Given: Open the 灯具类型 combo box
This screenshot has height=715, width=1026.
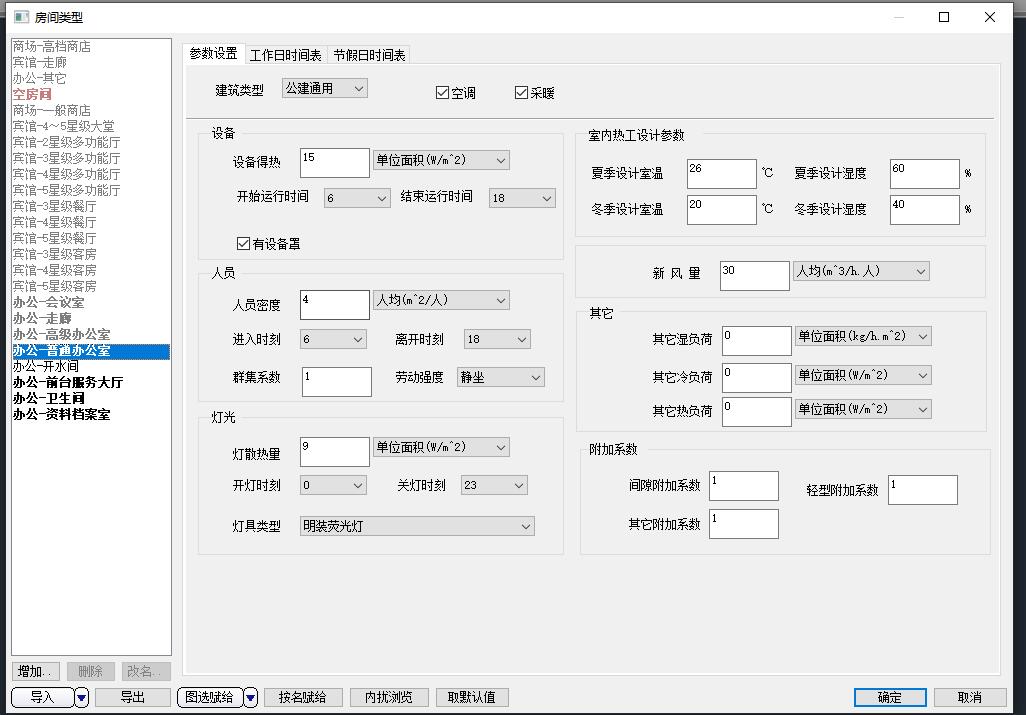Looking at the screenshot, I should (417, 526).
